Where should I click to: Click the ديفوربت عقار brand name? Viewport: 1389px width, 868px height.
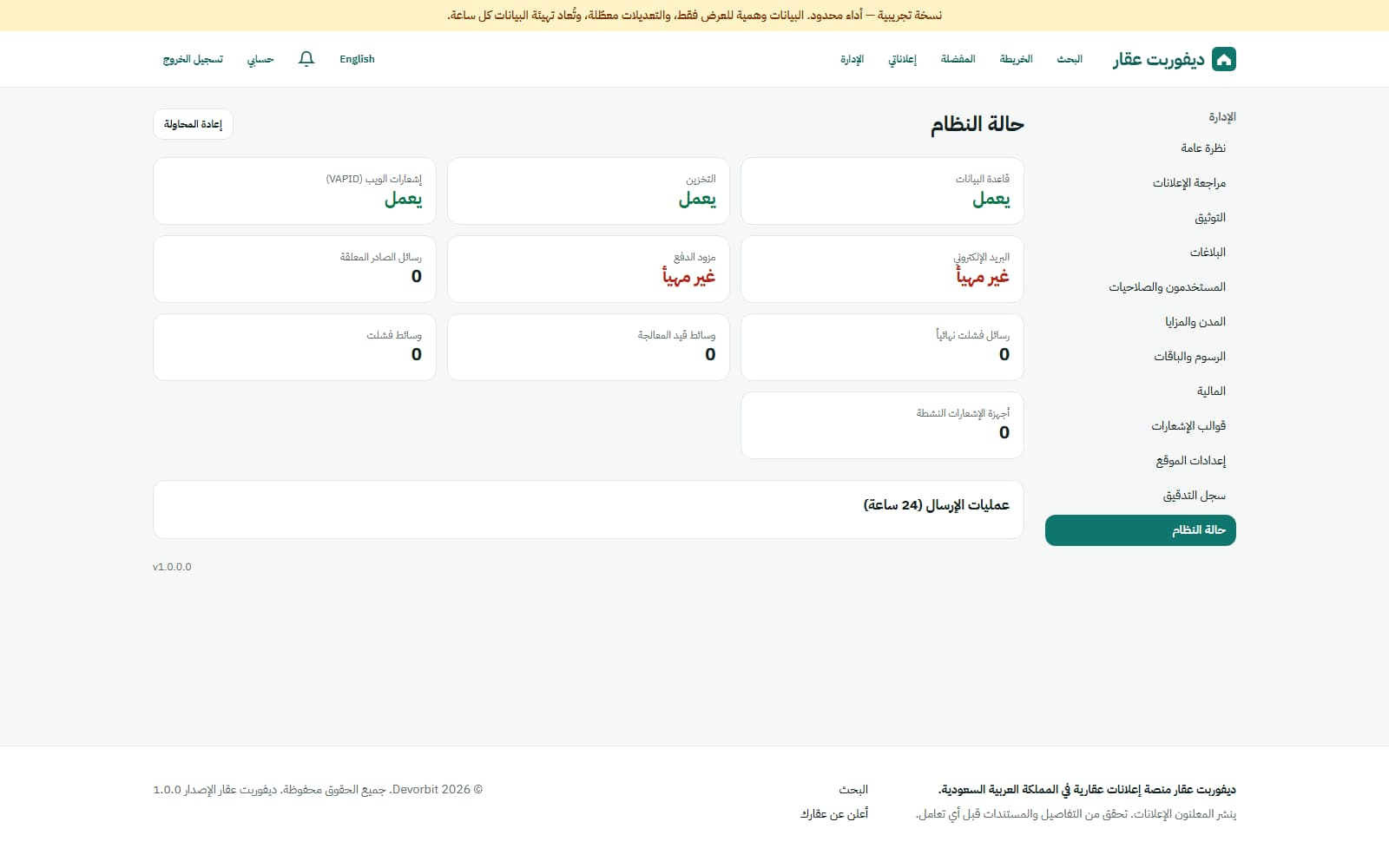point(1158,59)
